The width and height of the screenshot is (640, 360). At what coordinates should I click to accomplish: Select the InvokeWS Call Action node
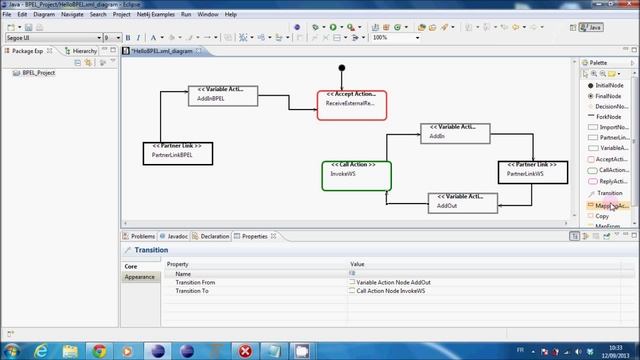(356, 176)
